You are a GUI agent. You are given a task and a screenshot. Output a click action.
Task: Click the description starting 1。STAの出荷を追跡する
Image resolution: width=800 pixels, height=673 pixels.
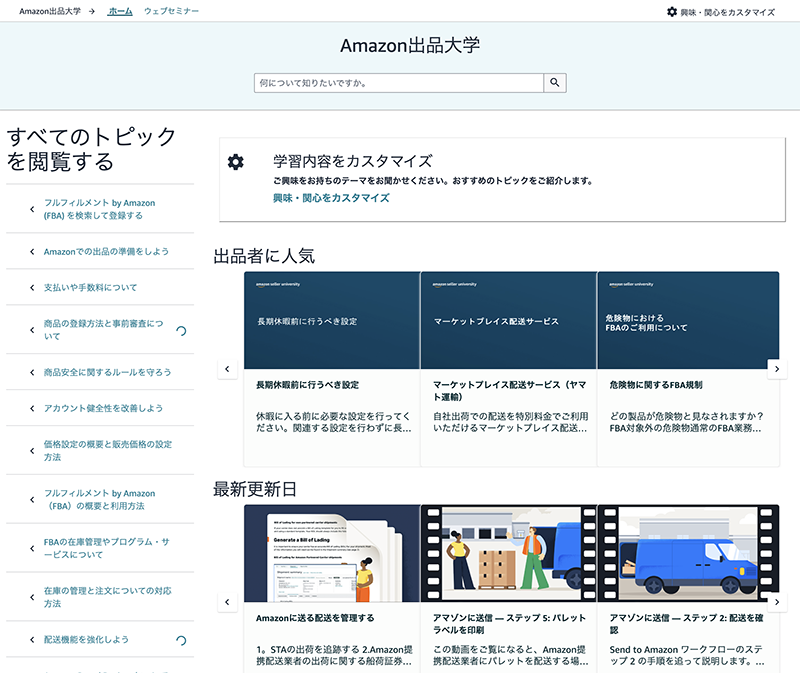[334, 655]
